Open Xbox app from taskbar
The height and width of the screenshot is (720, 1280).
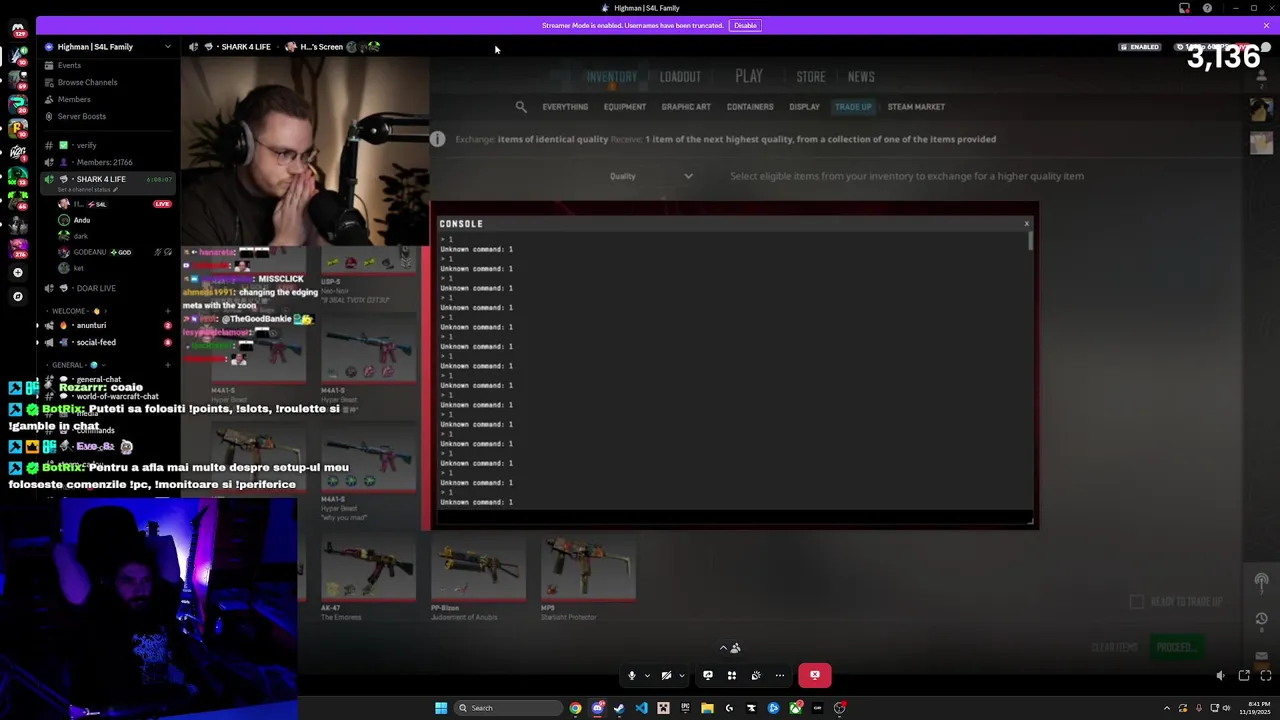pyautogui.click(x=796, y=708)
